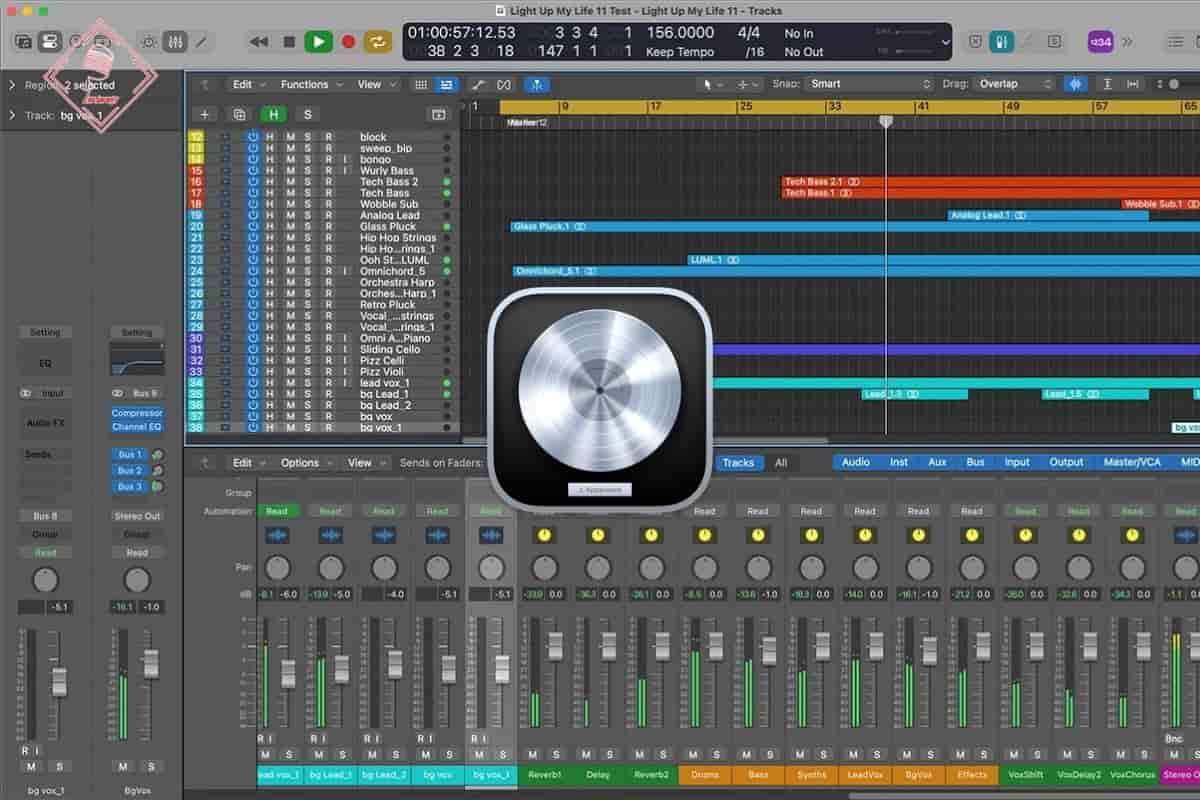Viewport: 1200px width, 800px height.
Task: Open the Drag dropdown set to Overlap
Action: pyautogui.click(x=1012, y=84)
